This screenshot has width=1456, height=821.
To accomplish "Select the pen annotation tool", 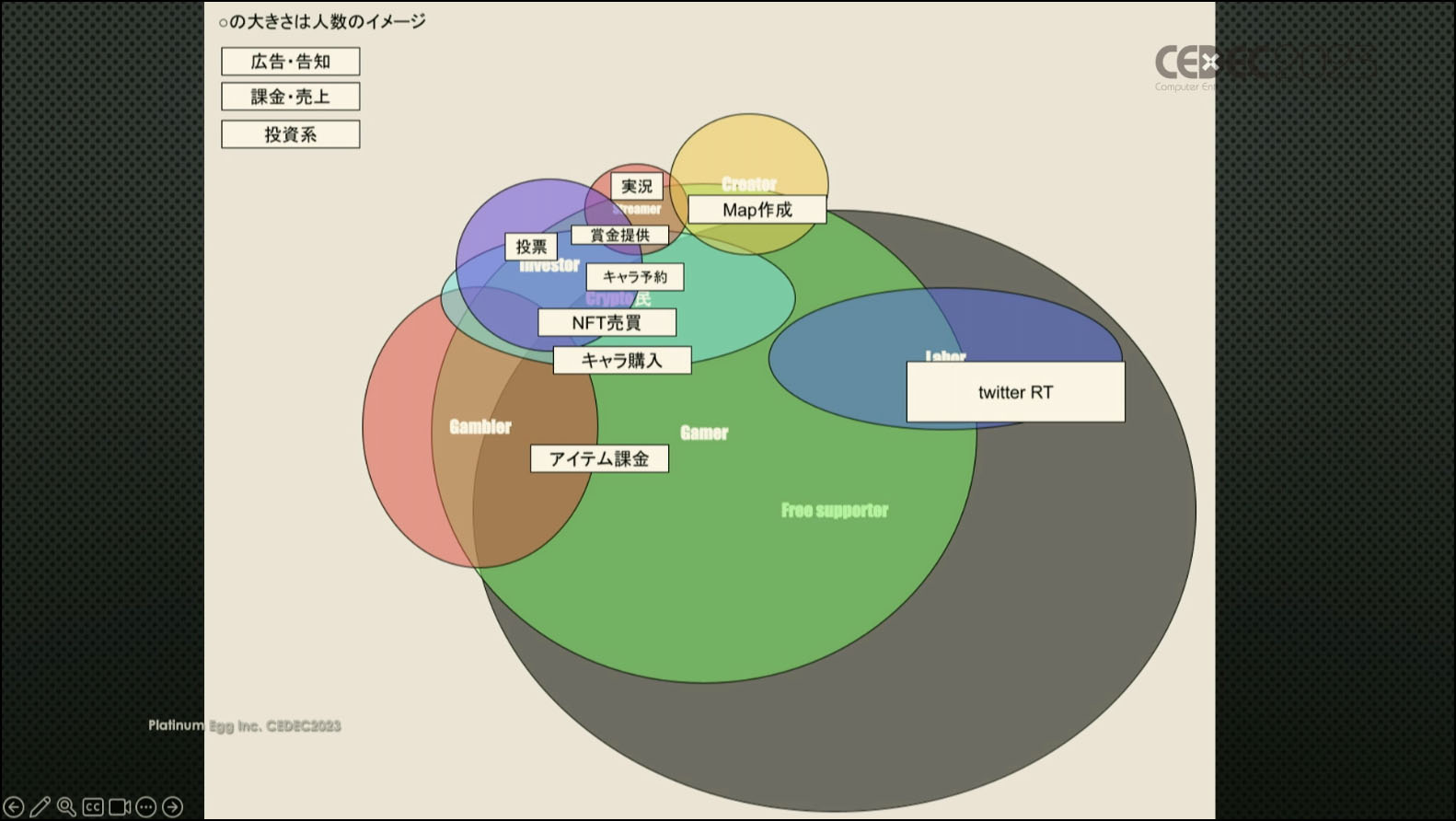I will 40,807.
